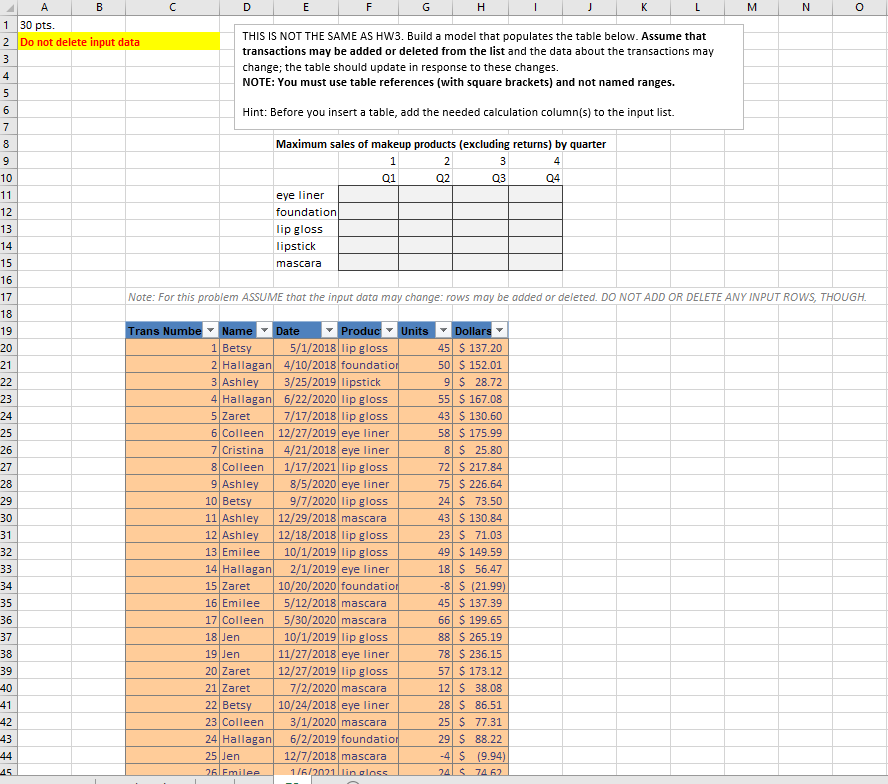Open the Trans Number column filter dropdown
This screenshot has height=784, width=888.
pos(210,330)
